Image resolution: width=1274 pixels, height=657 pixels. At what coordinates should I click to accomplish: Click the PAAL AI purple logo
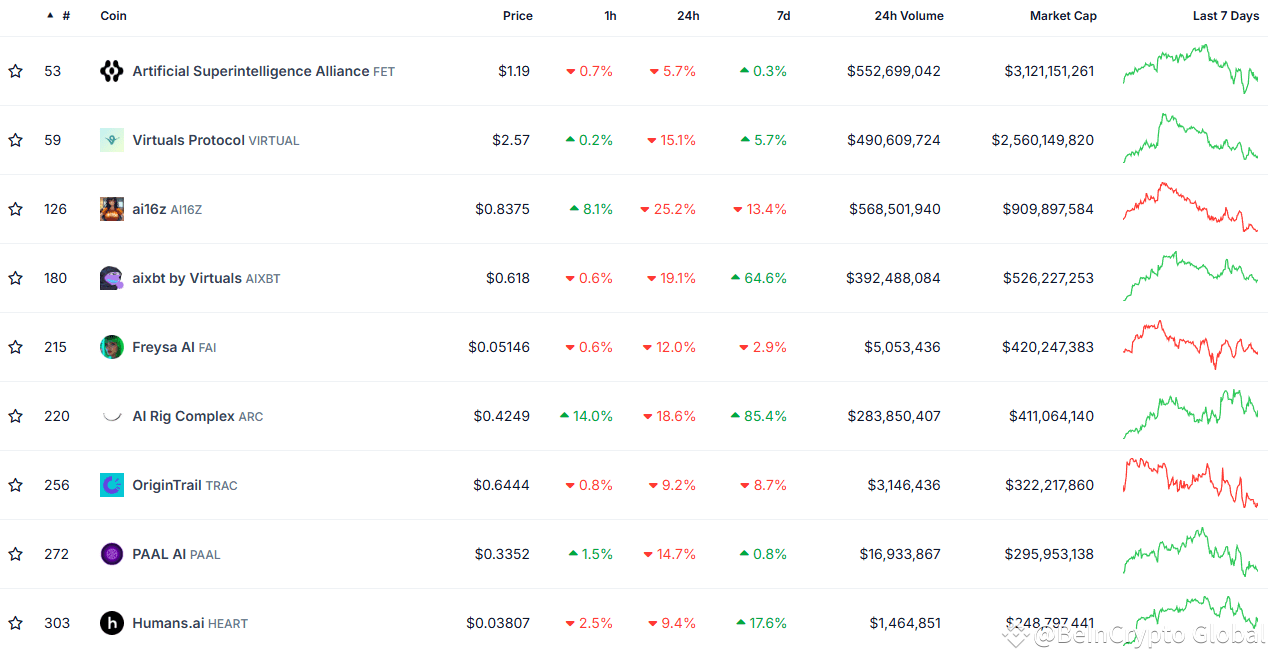pyautogui.click(x=112, y=554)
